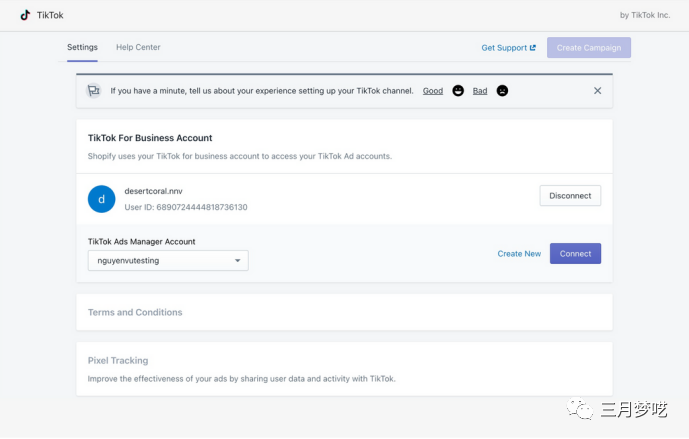Expand the Terms and Conditions section
The image size is (689, 439).
[x=135, y=312]
